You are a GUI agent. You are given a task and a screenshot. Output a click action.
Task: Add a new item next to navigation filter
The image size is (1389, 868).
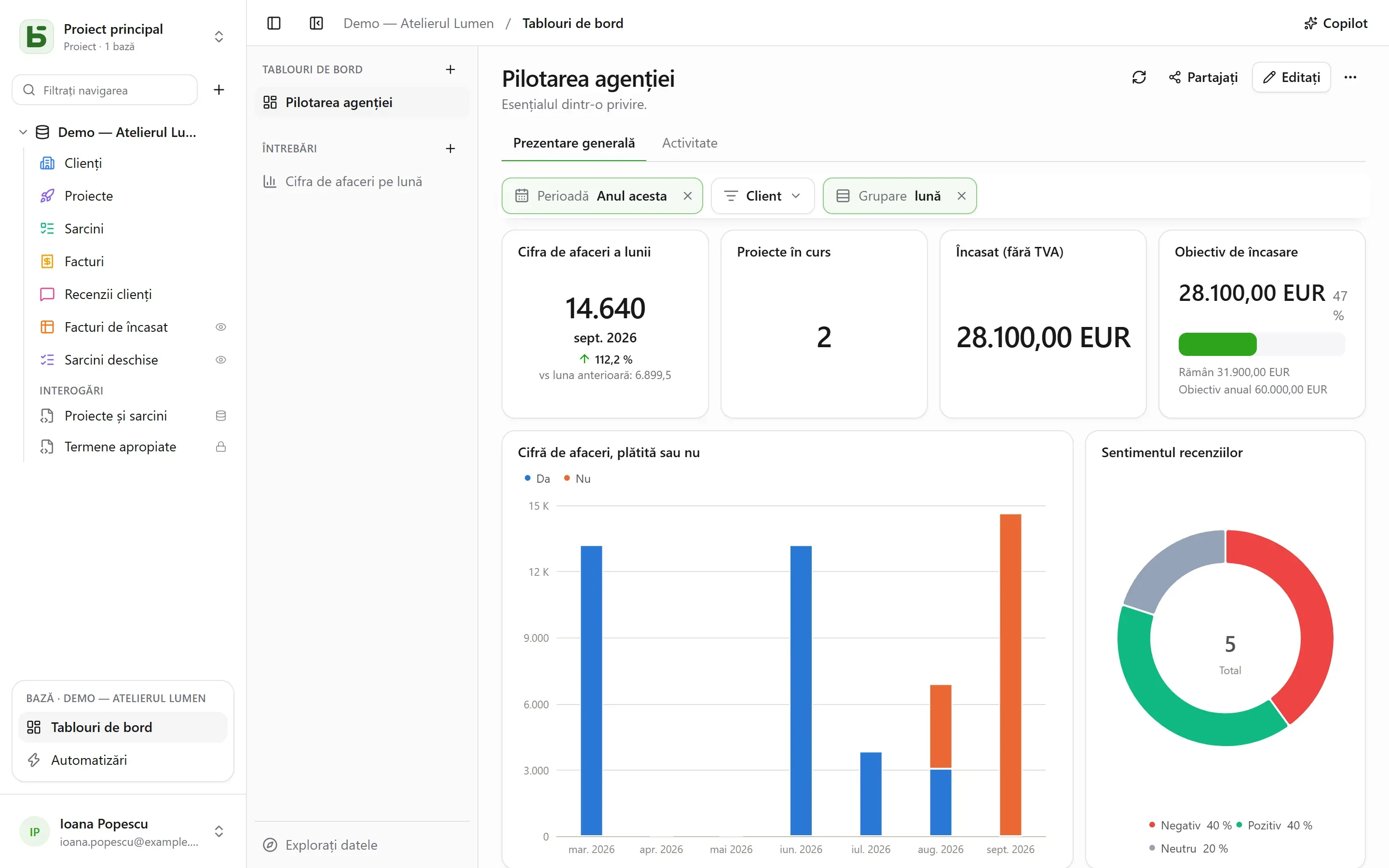coord(218,90)
